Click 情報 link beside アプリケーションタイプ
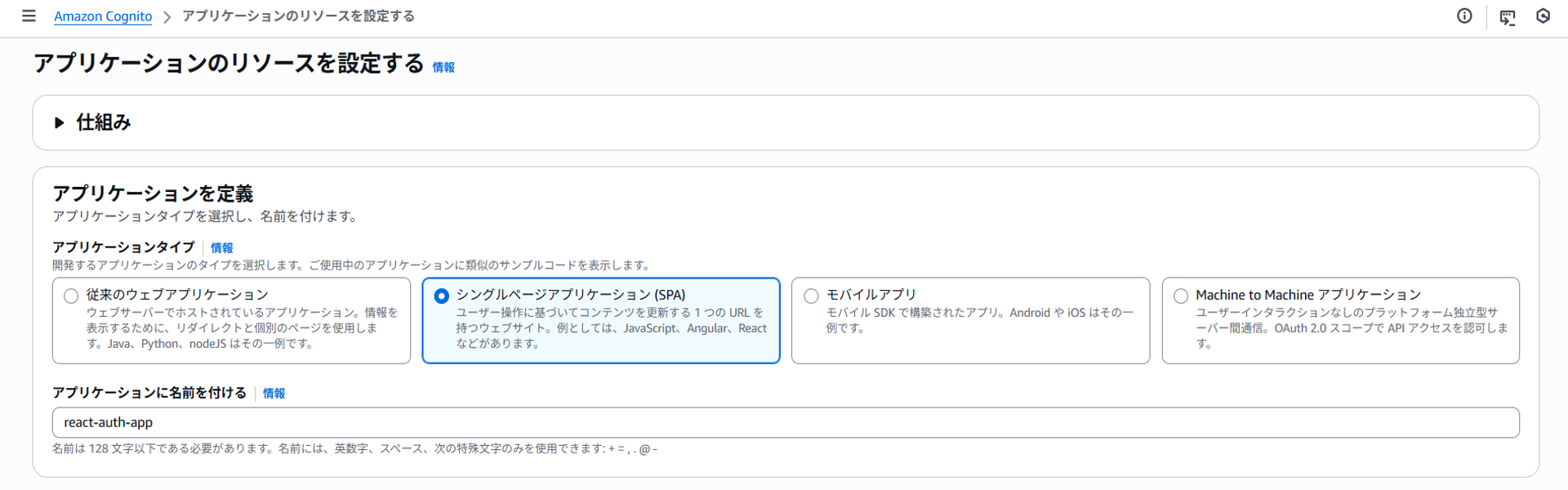This screenshot has width=1568, height=490. pos(222,247)
